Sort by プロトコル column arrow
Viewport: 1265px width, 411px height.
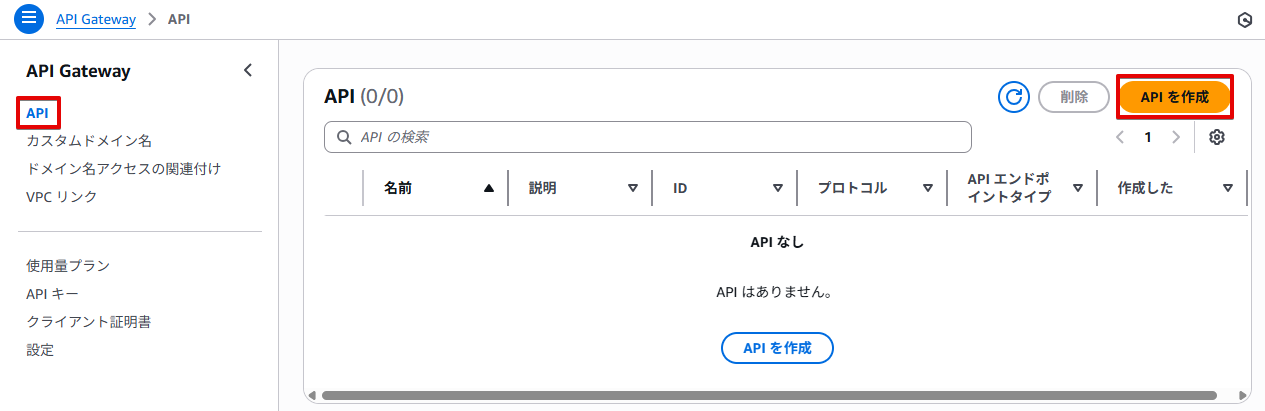(927, 188)
